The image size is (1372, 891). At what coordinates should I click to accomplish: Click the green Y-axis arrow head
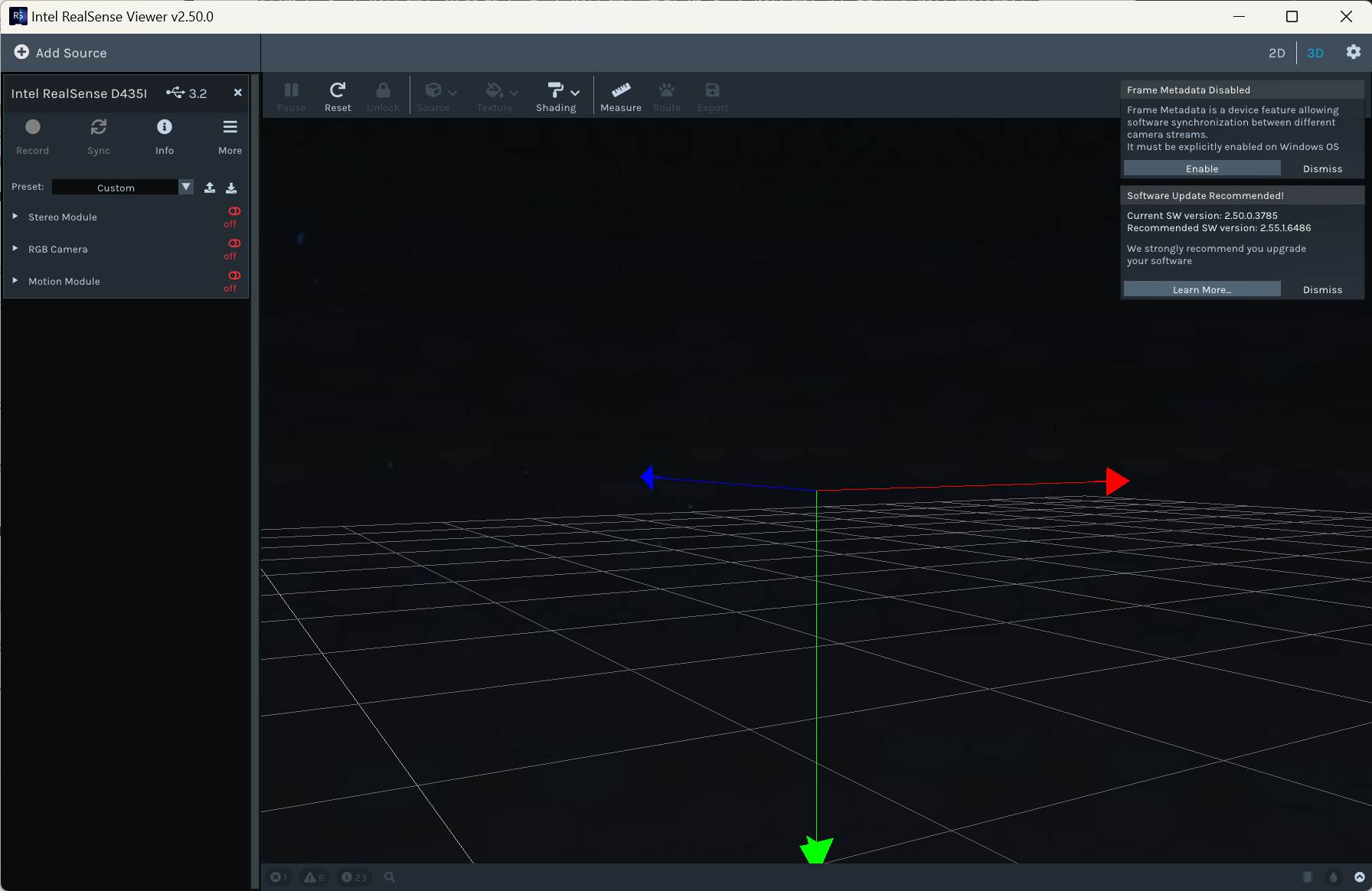(x=816, y=850)
